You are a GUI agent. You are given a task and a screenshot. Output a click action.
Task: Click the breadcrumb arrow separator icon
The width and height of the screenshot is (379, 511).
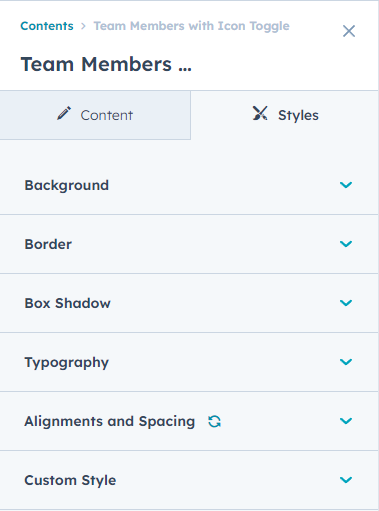coord(83,26)
